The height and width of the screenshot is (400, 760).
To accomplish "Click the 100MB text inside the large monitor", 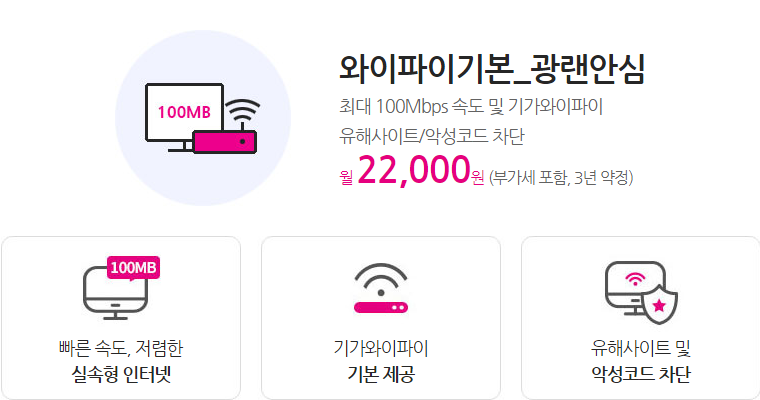I will [184, 112].
